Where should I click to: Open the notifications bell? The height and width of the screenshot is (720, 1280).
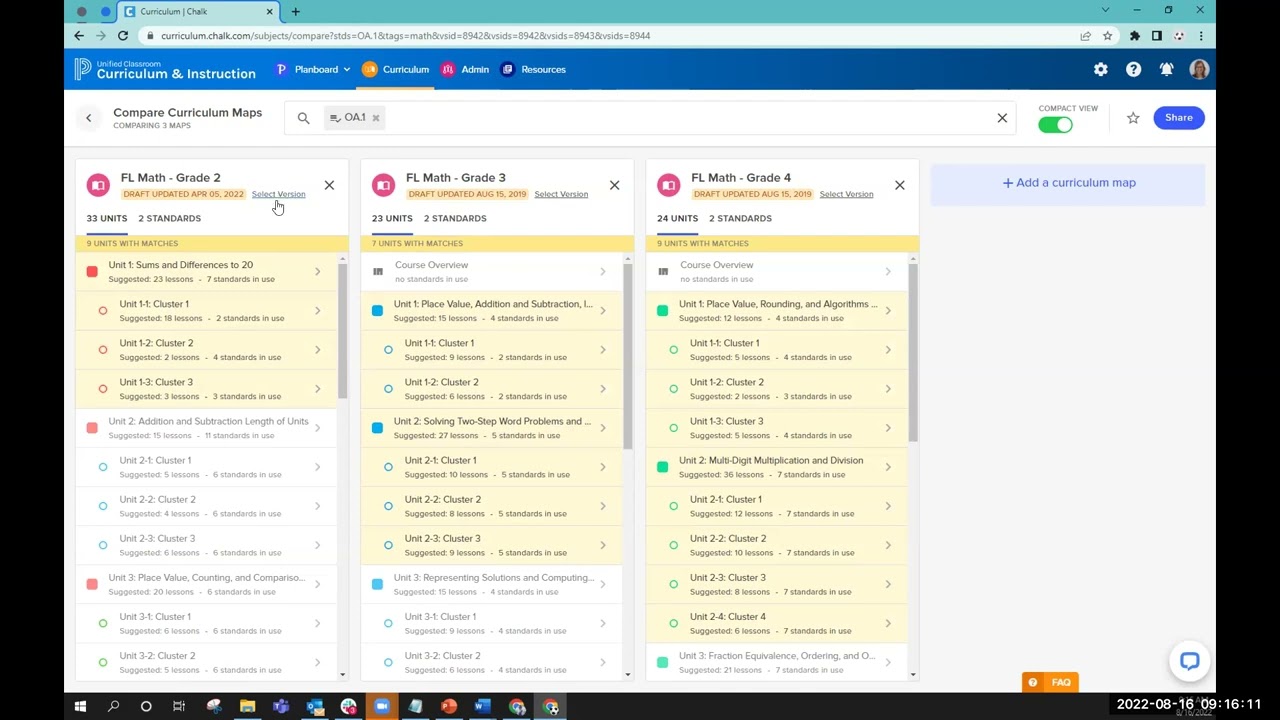click(1166, 69)
